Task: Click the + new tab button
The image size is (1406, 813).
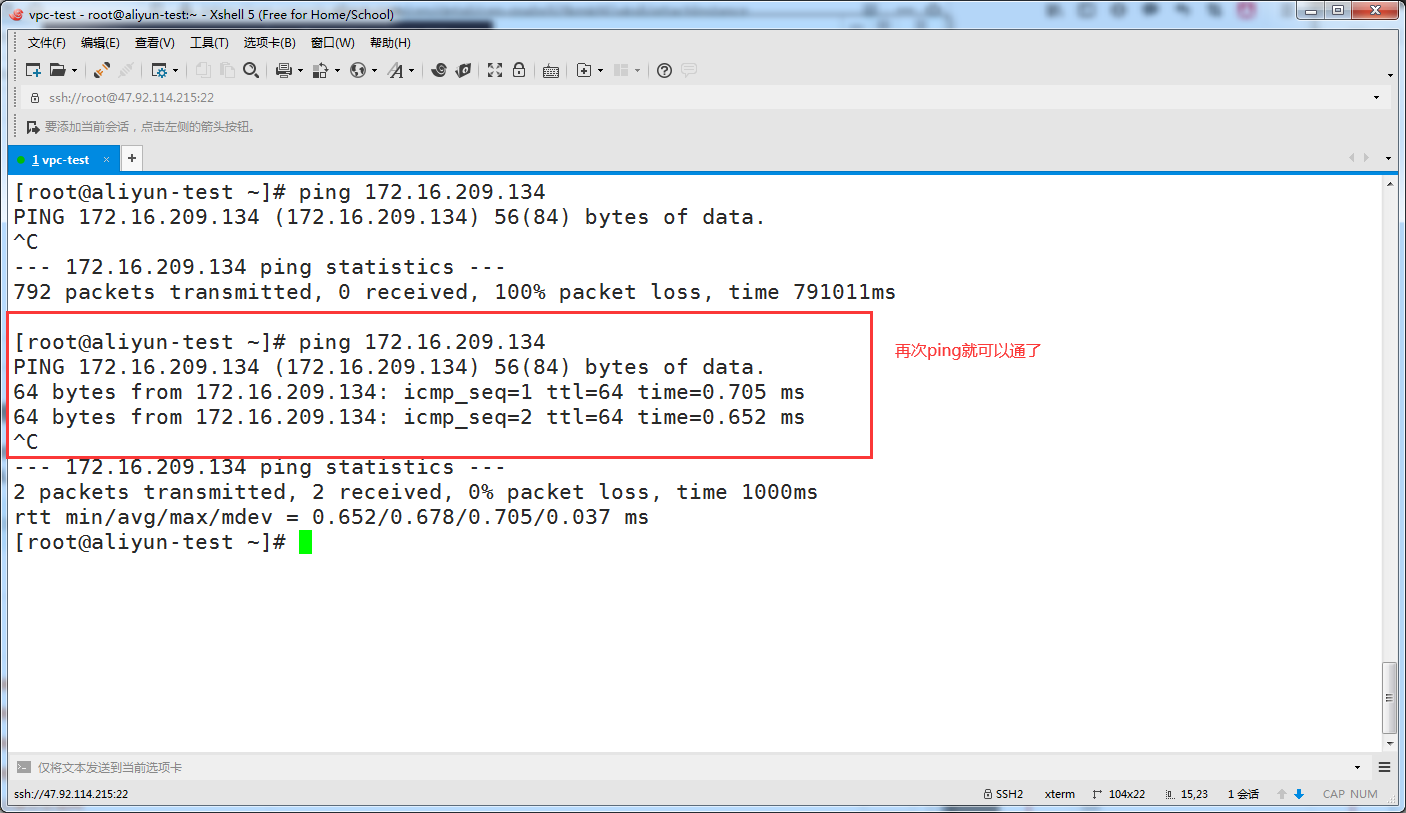Action: coord(131,158)
